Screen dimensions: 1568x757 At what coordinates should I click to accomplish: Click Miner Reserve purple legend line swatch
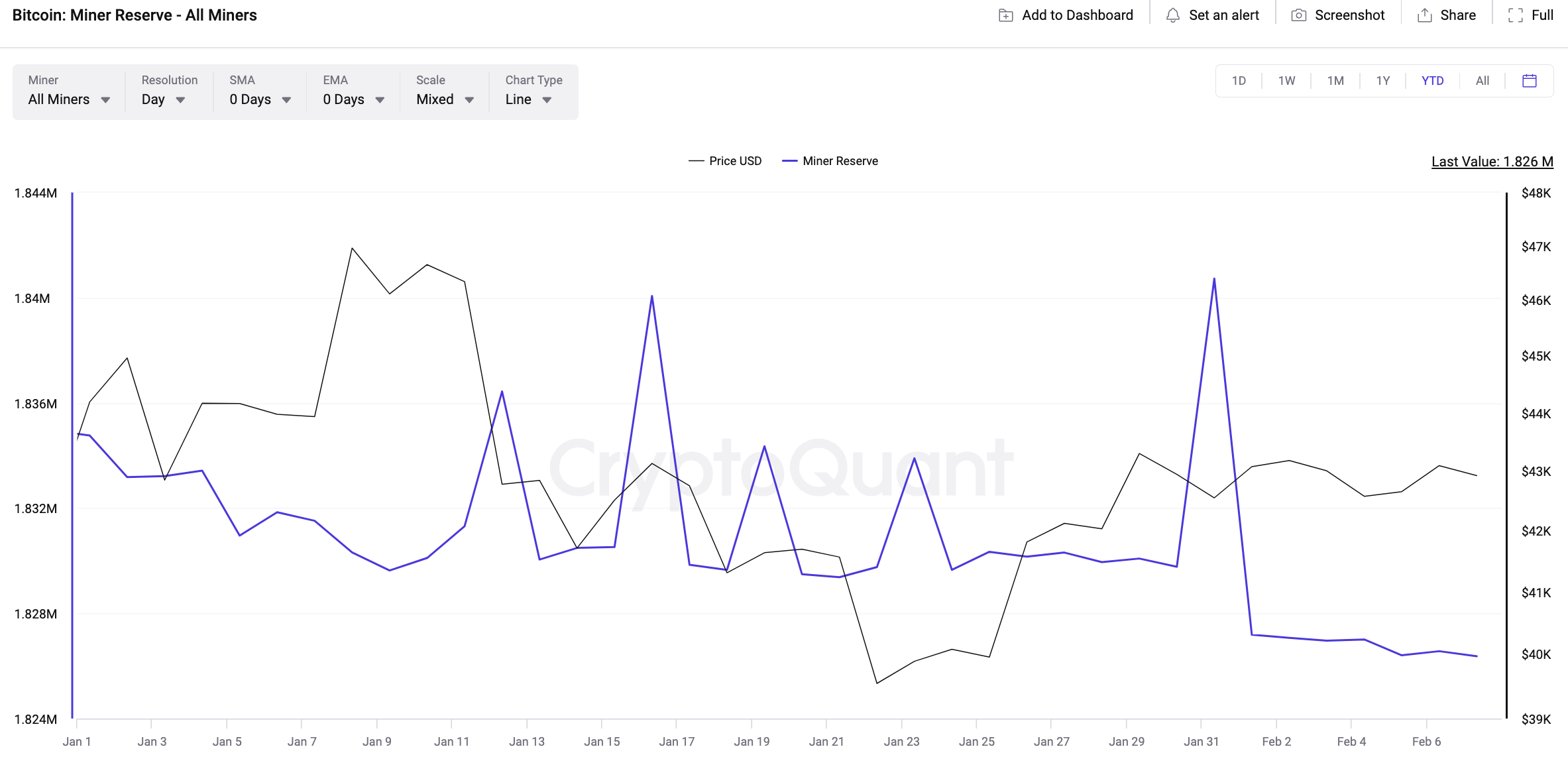tap(789, 161)
